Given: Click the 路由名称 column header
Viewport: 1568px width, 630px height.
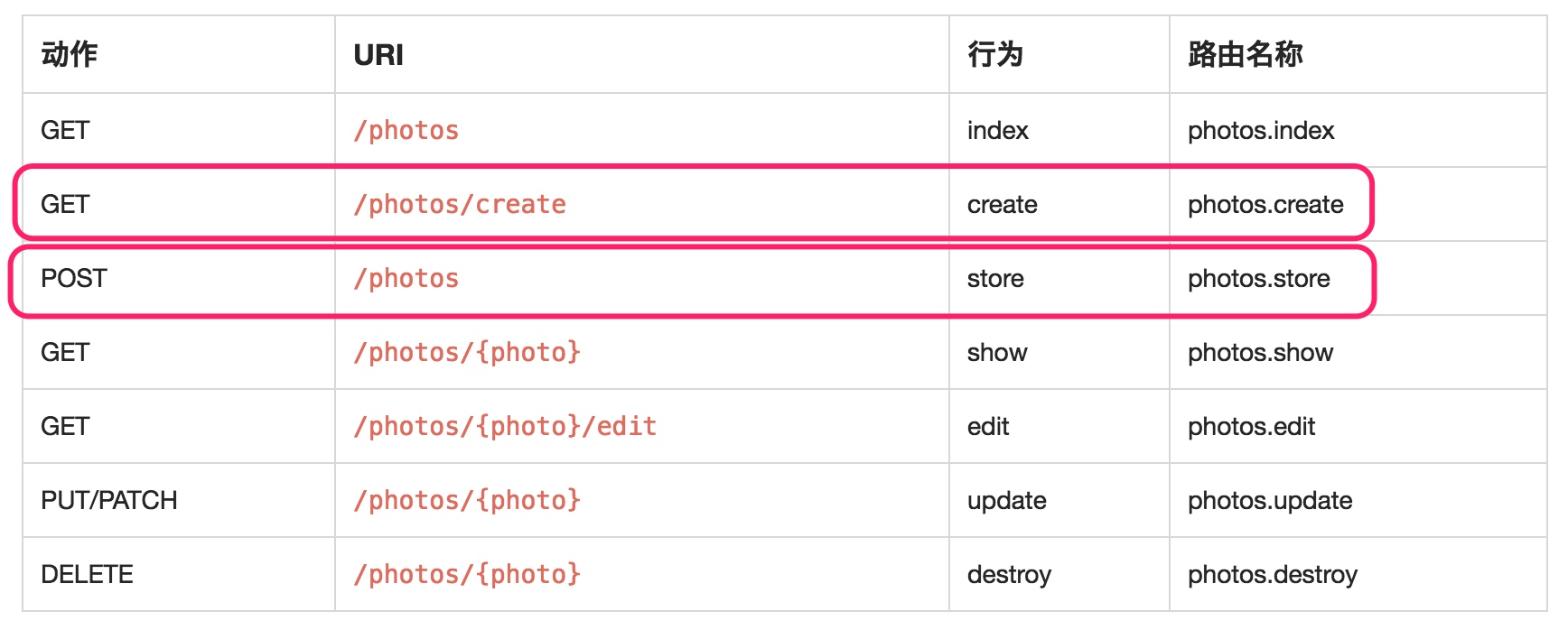Looking at the screenshot, I should click(1245, 55).
